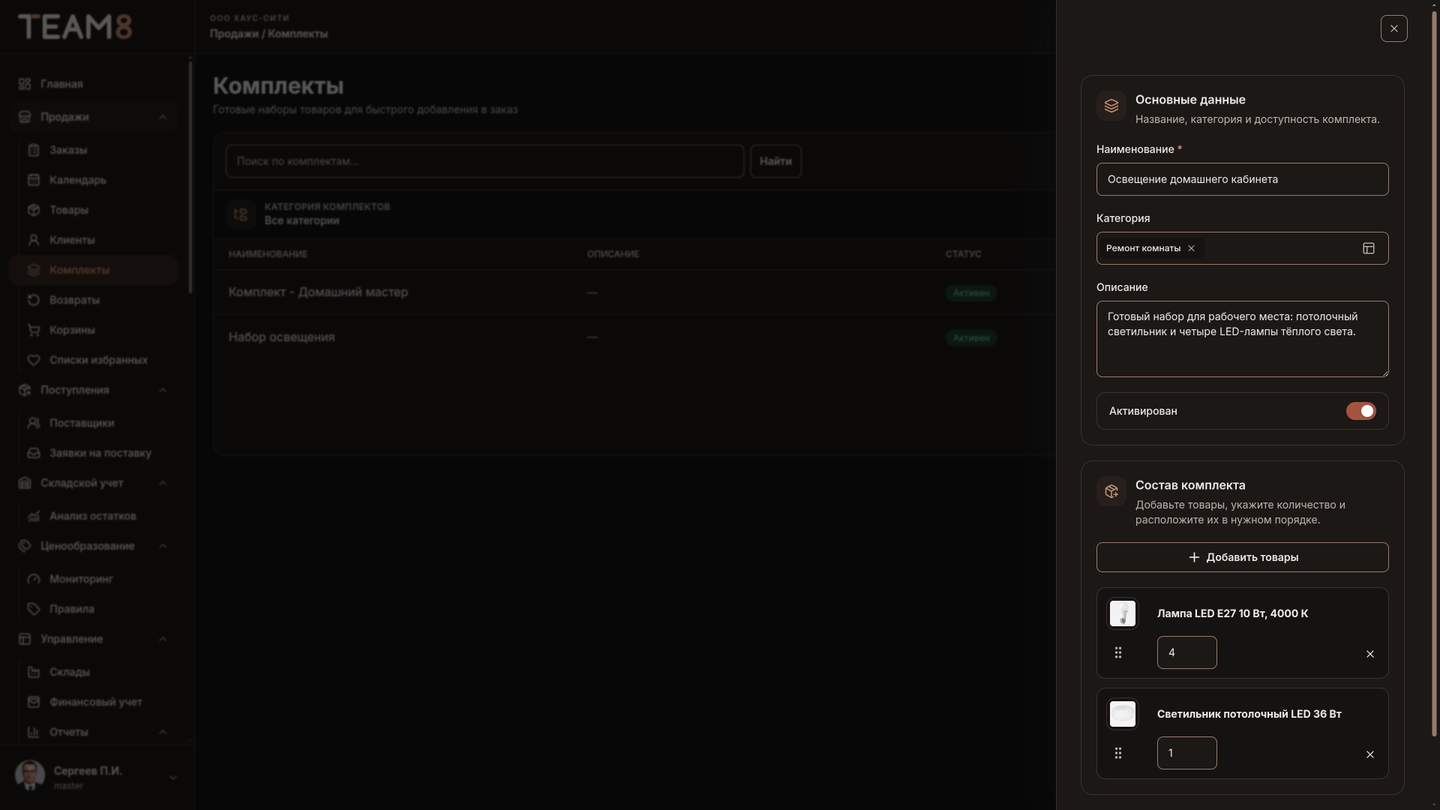This screenshot has width=1440, height=810.
Task: Open Главная in the sidebar
Action: (95, 84)
